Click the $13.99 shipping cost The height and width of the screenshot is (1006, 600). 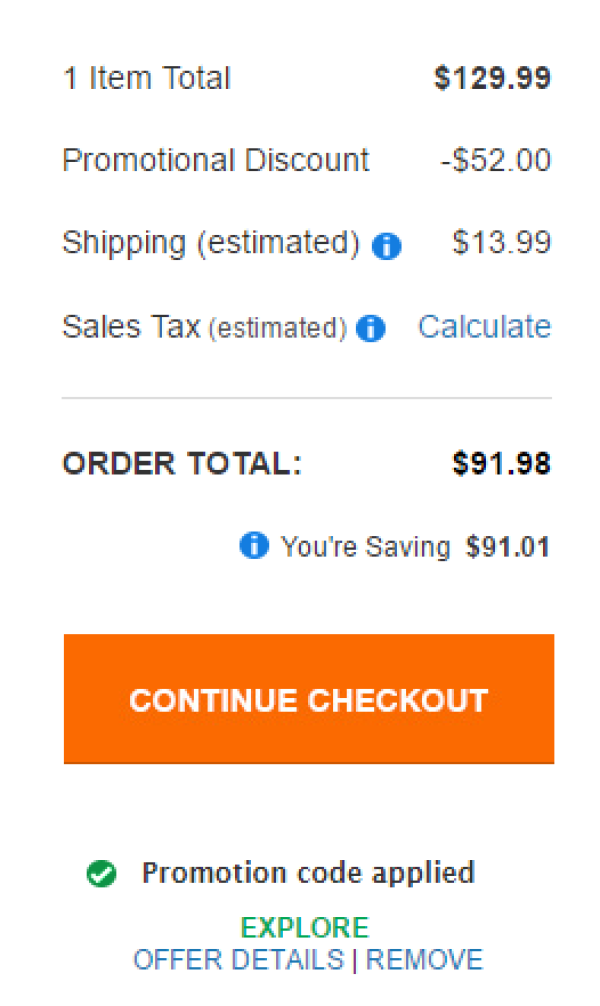tap(501, 243)
